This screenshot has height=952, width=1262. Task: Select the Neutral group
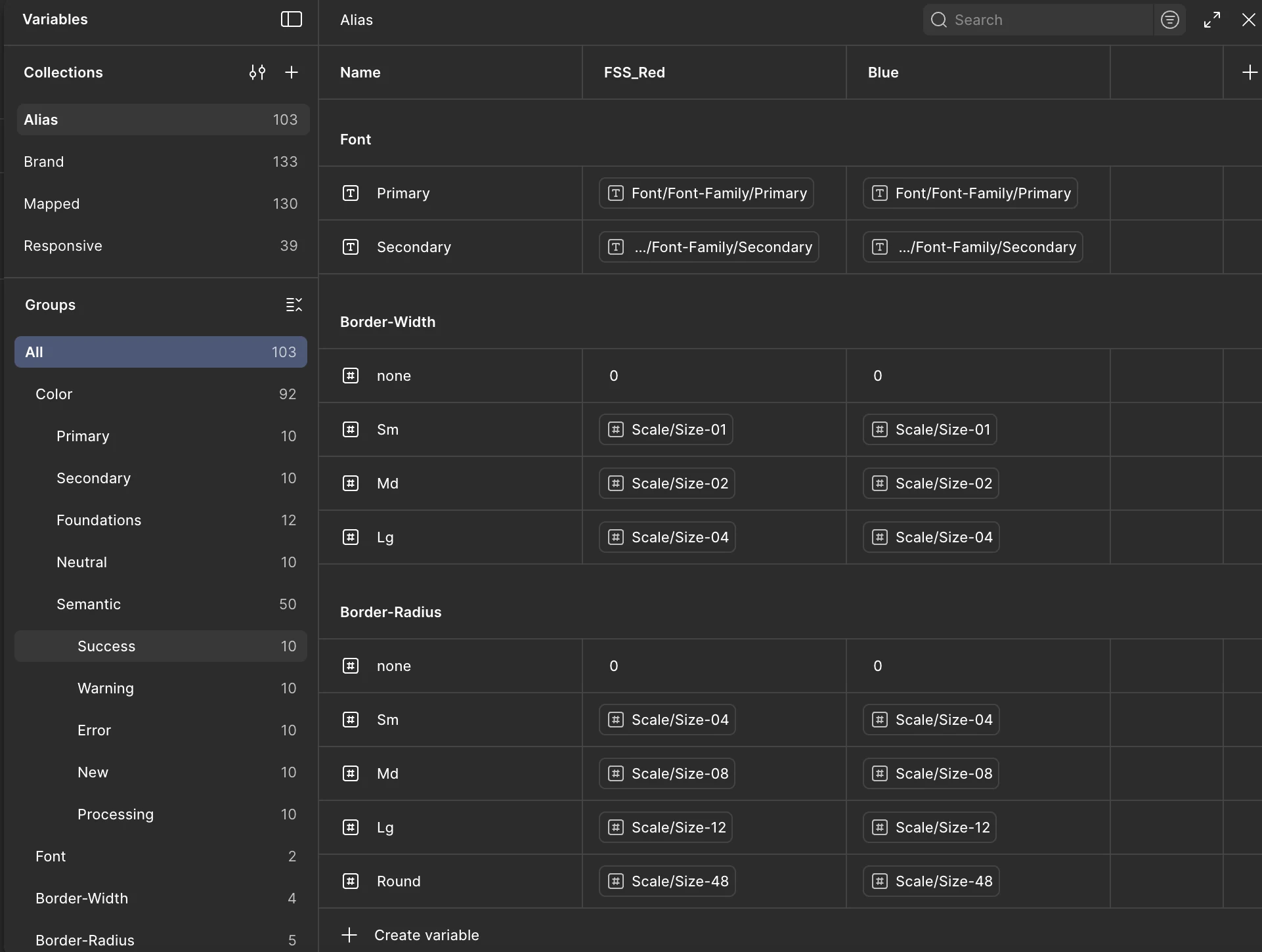tap(161, 562)
